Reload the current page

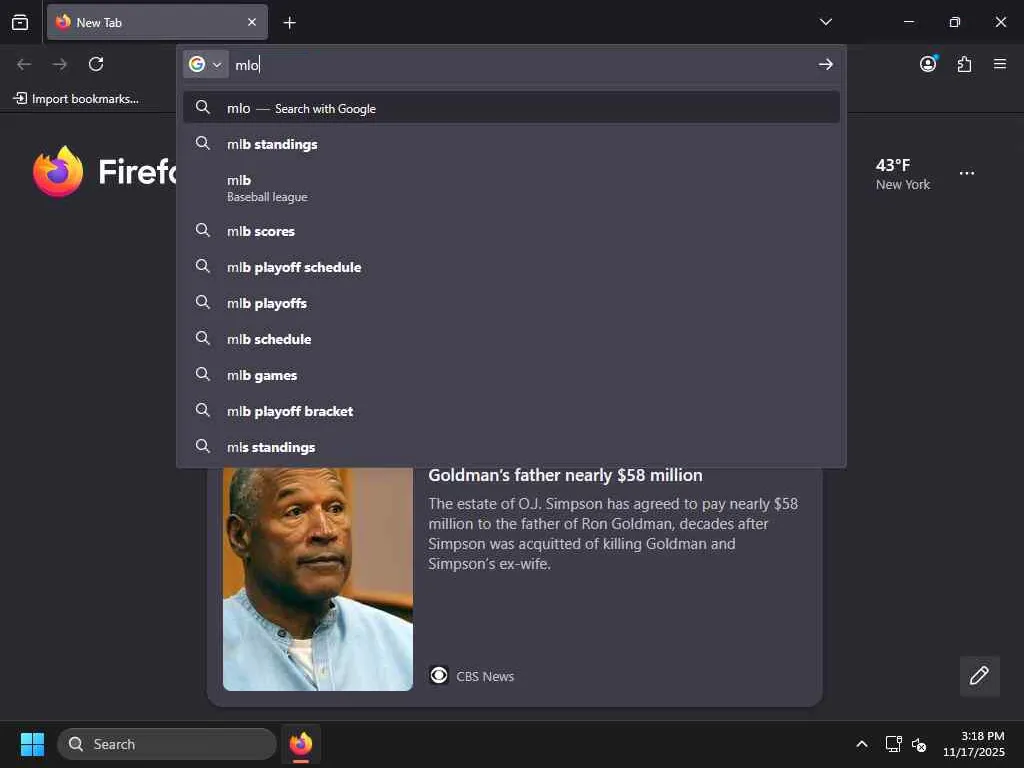96,64
